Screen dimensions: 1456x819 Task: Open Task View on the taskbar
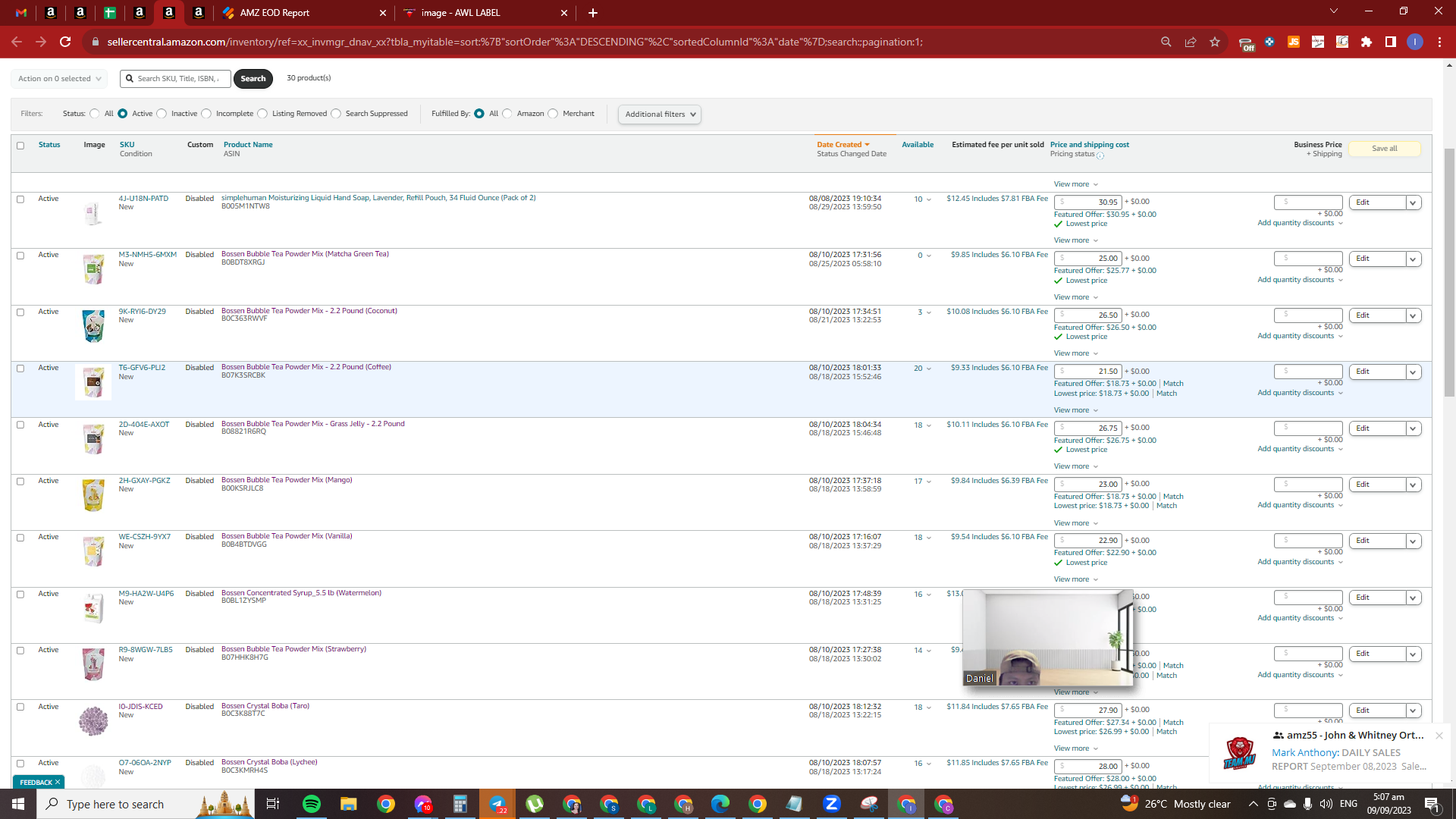pos(273,804)
